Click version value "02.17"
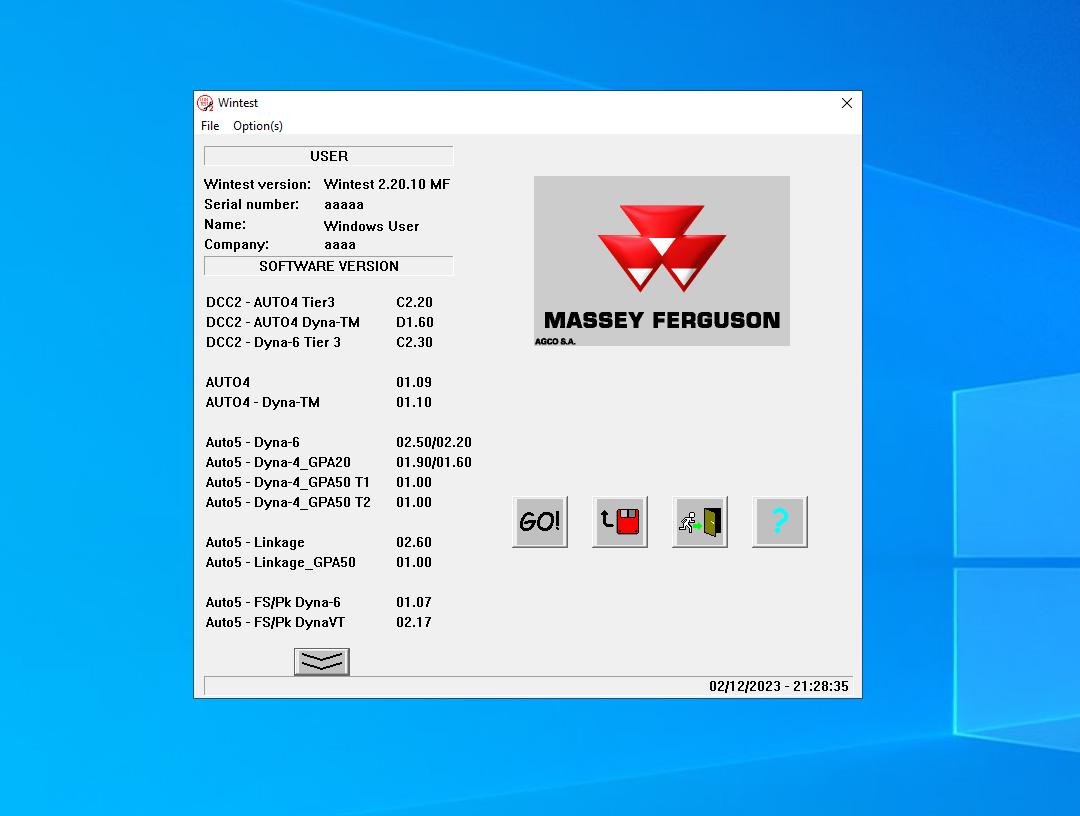Image resolution: width=1080 pixels, height=816 pixels. tap(414, 623)
